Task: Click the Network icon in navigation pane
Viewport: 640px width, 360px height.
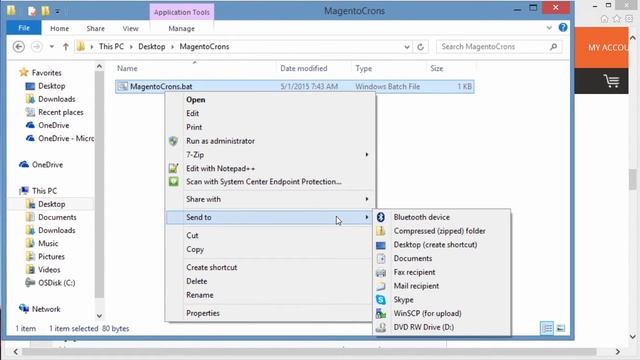Action: pos(24,309)
